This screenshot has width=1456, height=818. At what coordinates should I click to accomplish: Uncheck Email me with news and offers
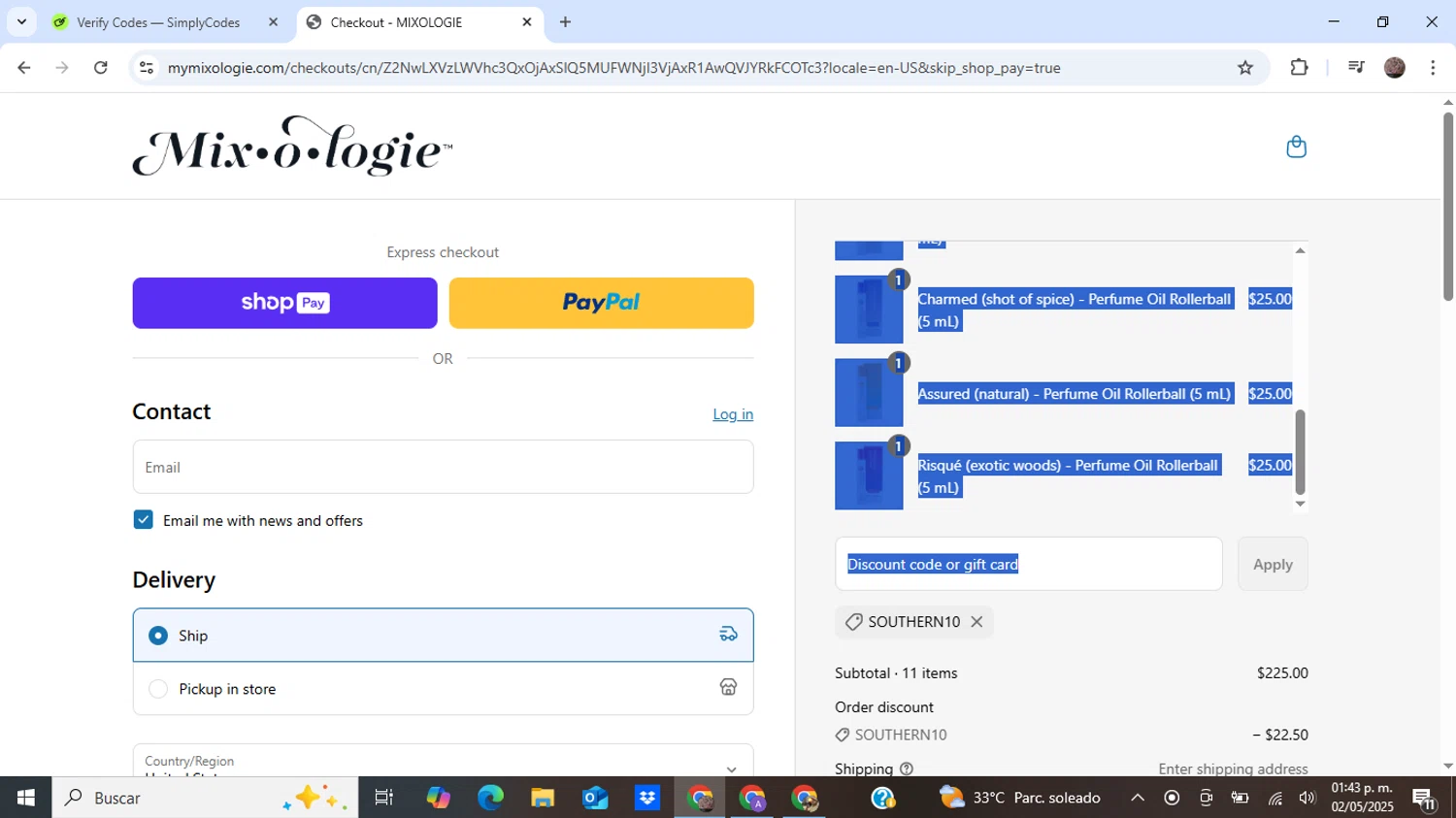coord(144,520)
